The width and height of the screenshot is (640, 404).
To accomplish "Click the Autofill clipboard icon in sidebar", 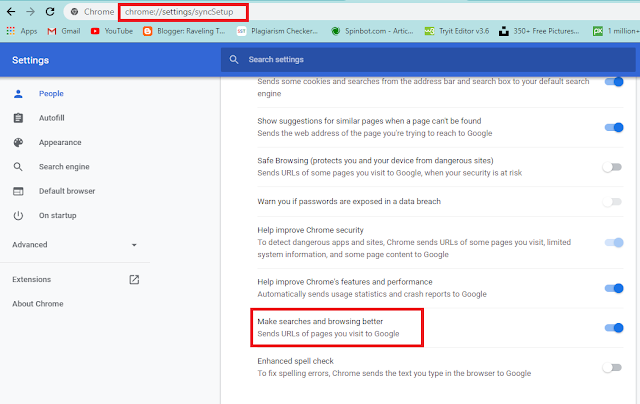I will click(18, 118).
